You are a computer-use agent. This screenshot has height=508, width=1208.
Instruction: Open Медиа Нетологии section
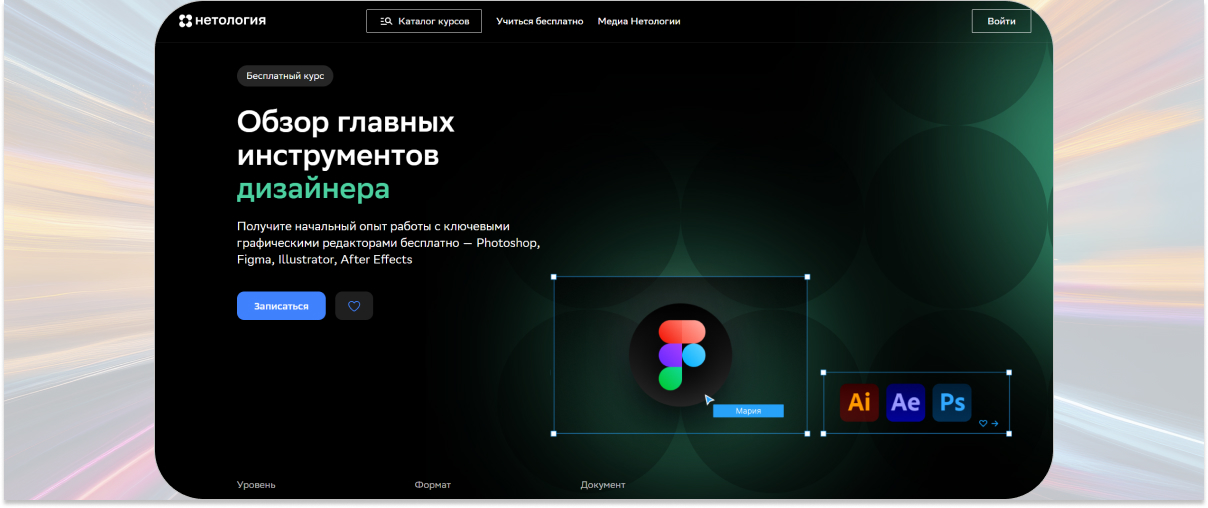638,21
